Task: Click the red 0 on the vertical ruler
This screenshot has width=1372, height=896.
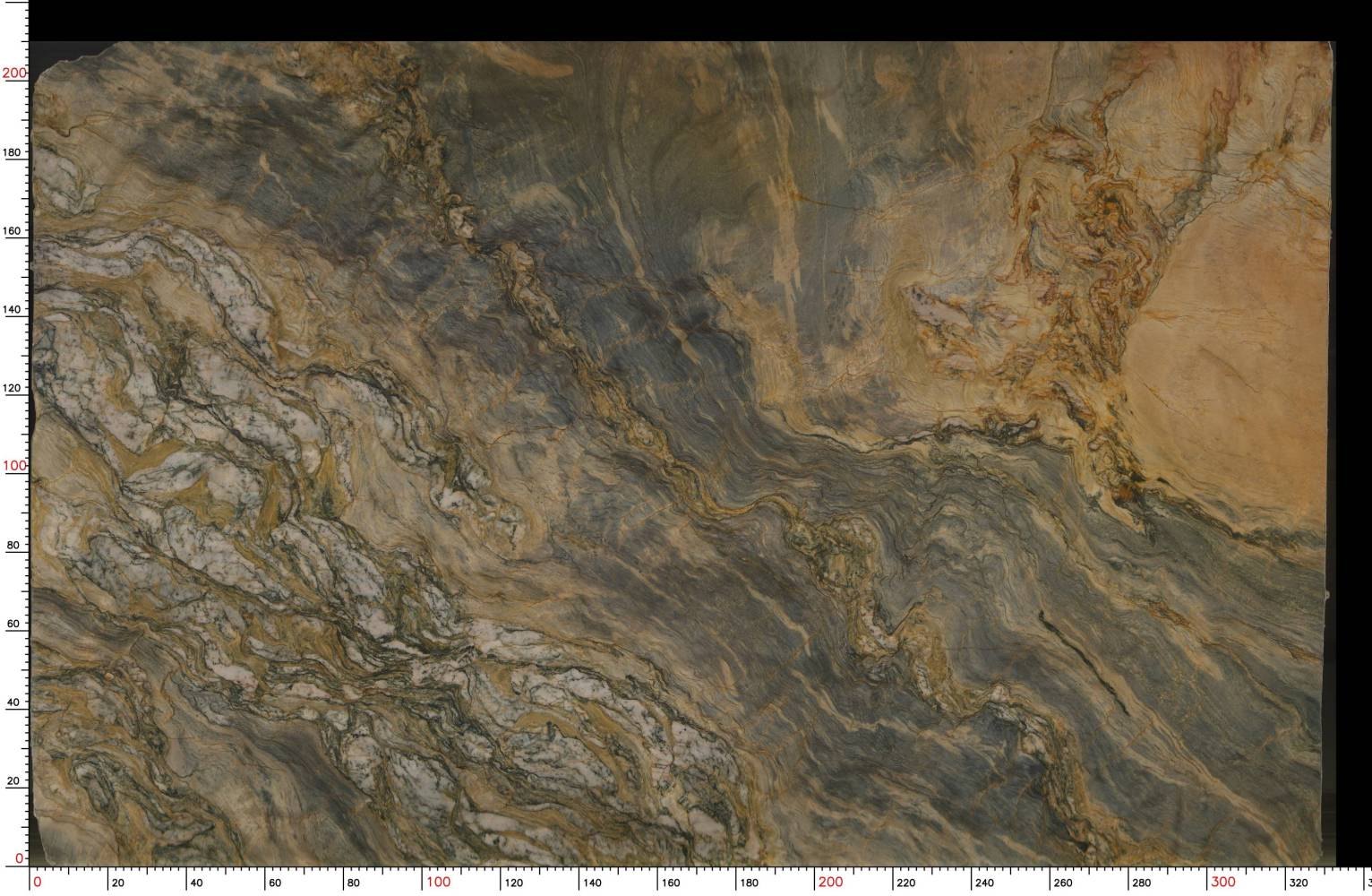Action: coord(20,858)
